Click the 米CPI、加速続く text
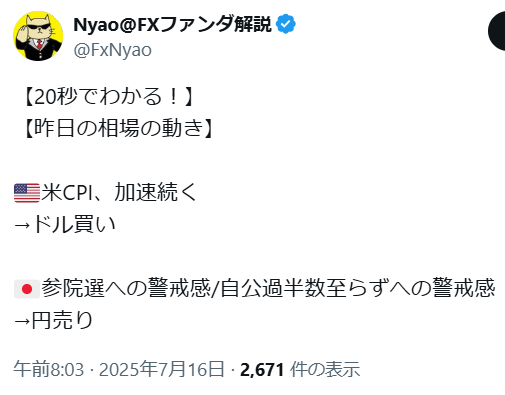The image size is (505, 395). click(x=119, y=193)
